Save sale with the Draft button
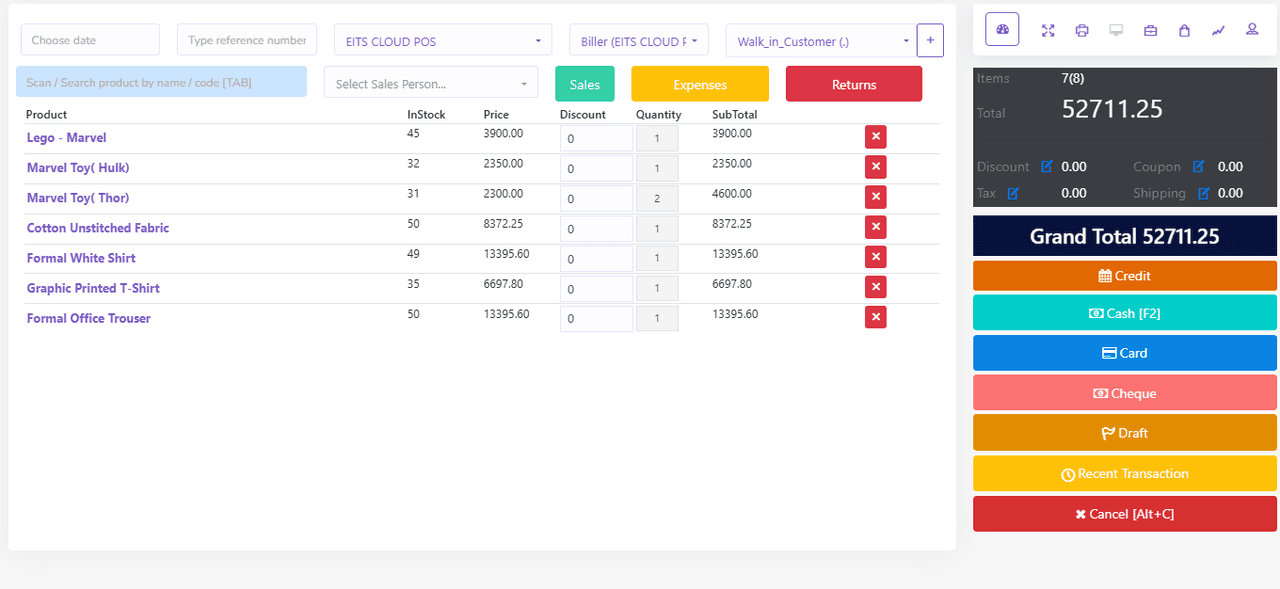 (x=1125, y=433)
